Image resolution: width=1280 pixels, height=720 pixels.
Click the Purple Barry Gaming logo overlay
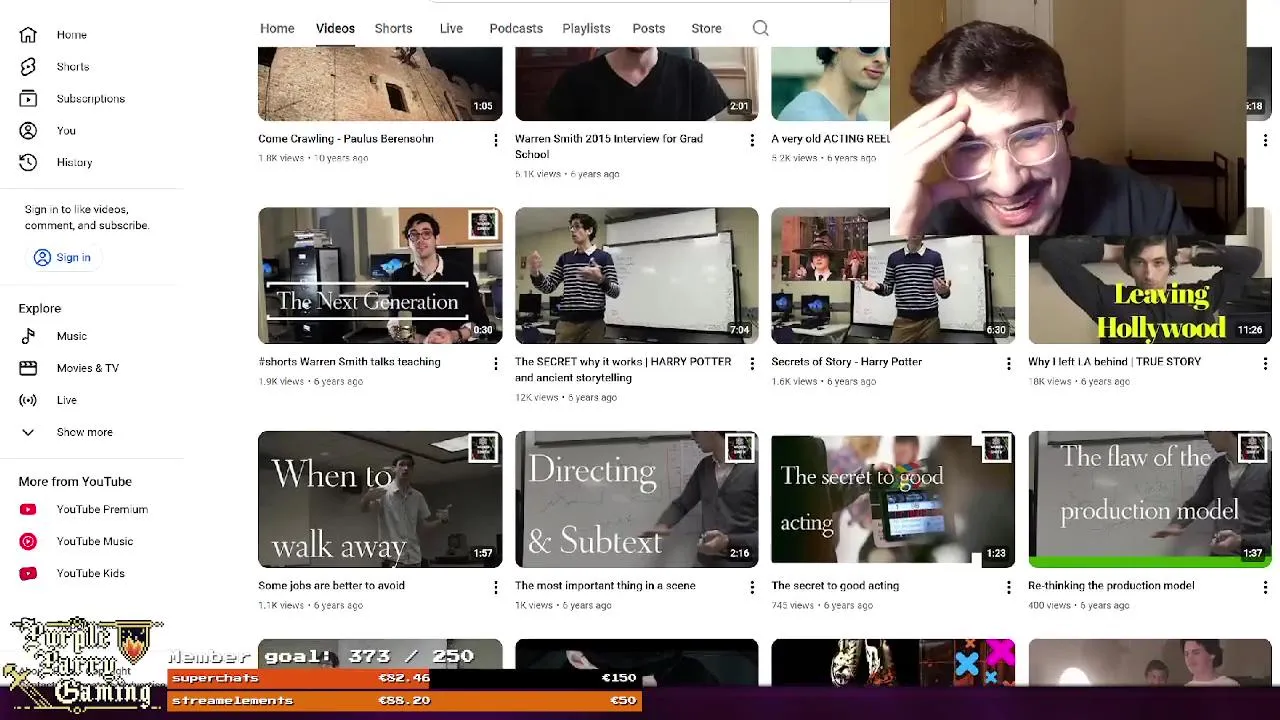[84, 664]
